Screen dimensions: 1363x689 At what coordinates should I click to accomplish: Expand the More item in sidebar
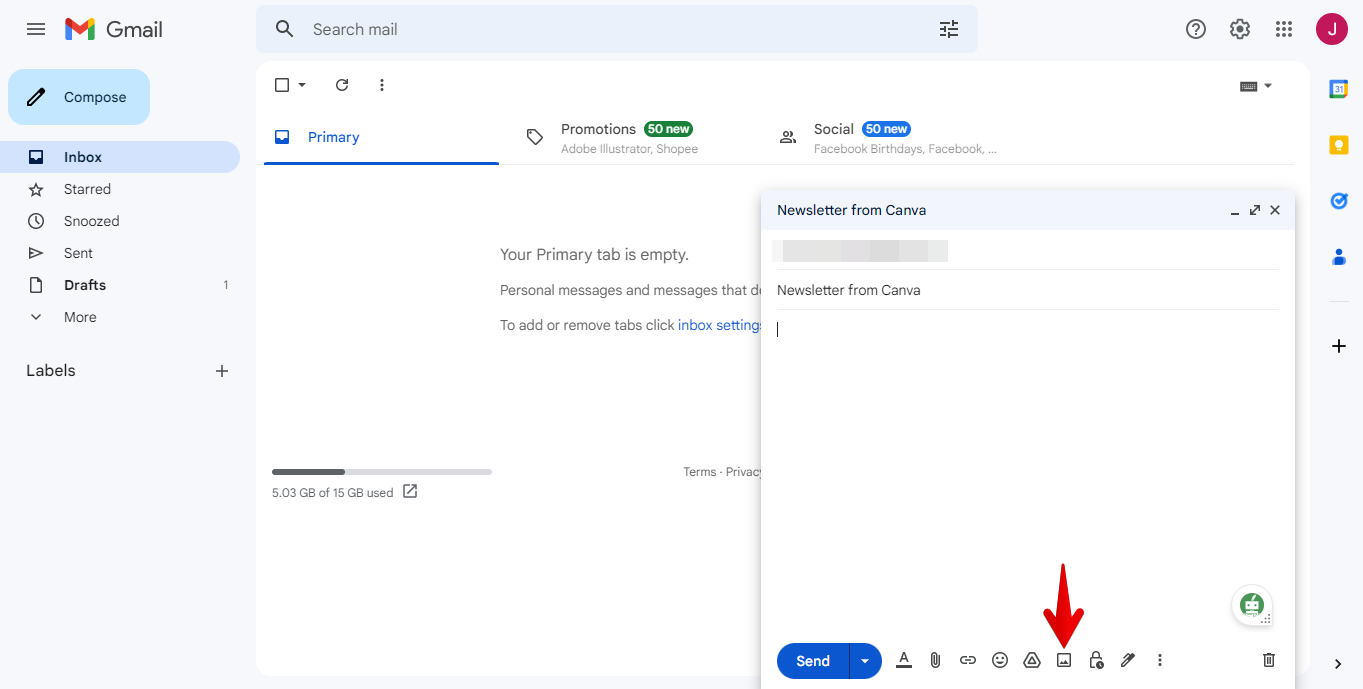[80, 317]
